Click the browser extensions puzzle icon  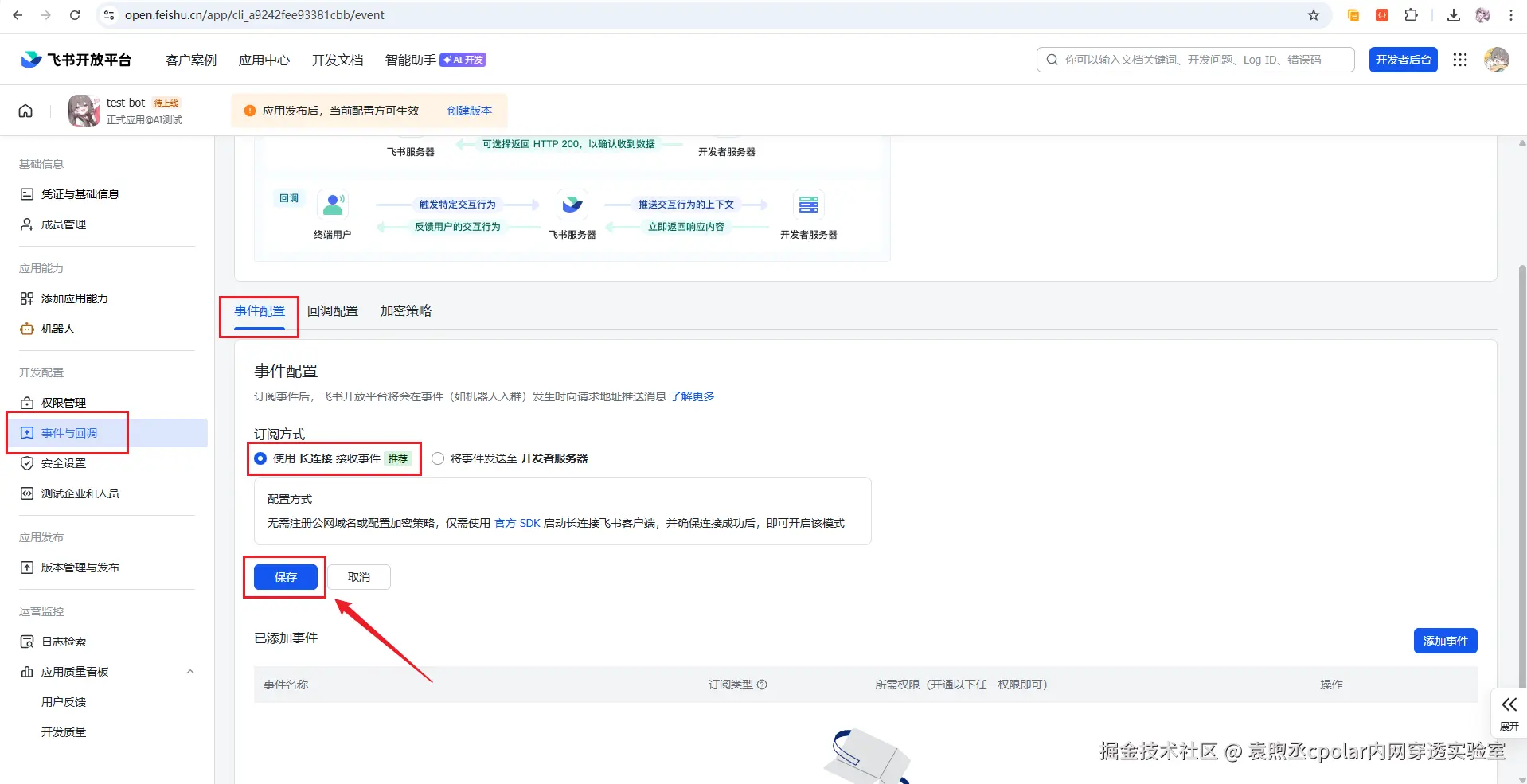point(1412,14)
